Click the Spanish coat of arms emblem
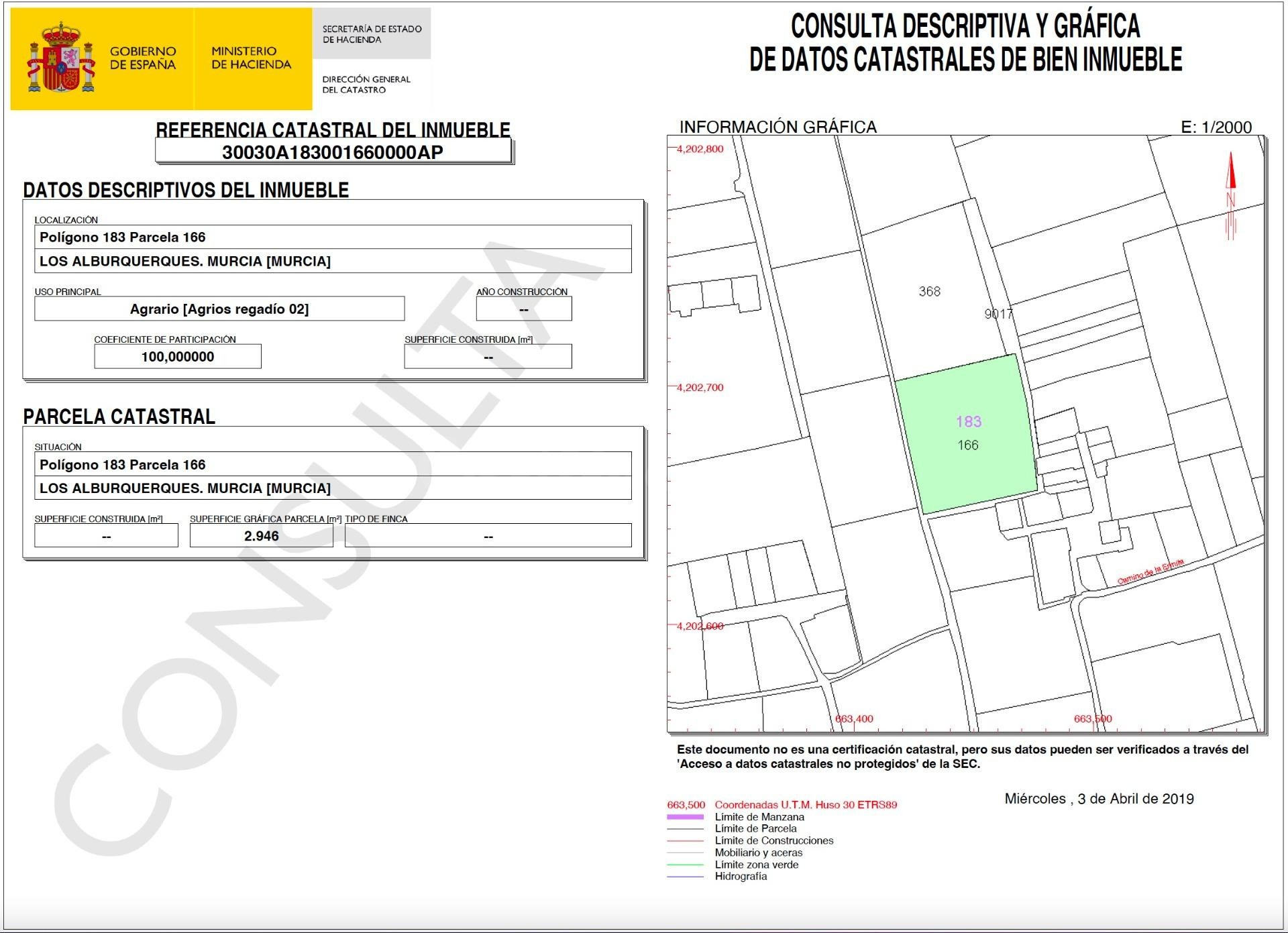 point(60,58)
